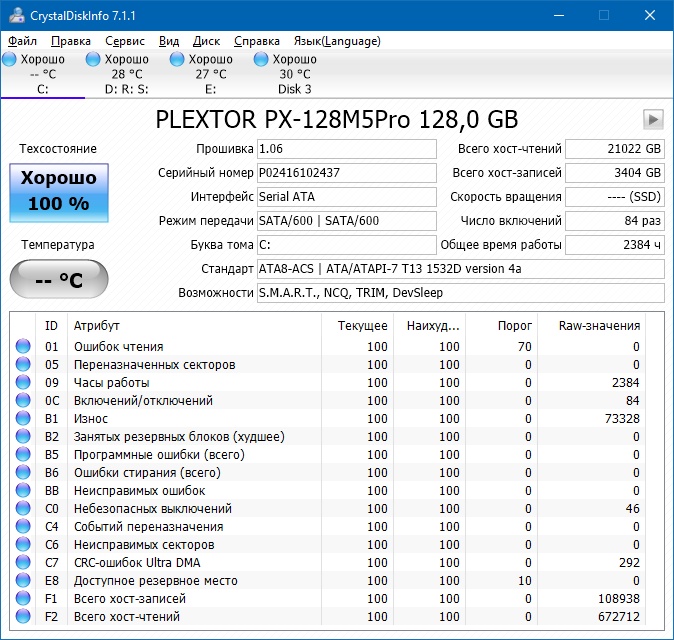The image size is (674, 640).
Task: Click the Хорошо 100 % health status button
Action: click(x=59, y=191)
